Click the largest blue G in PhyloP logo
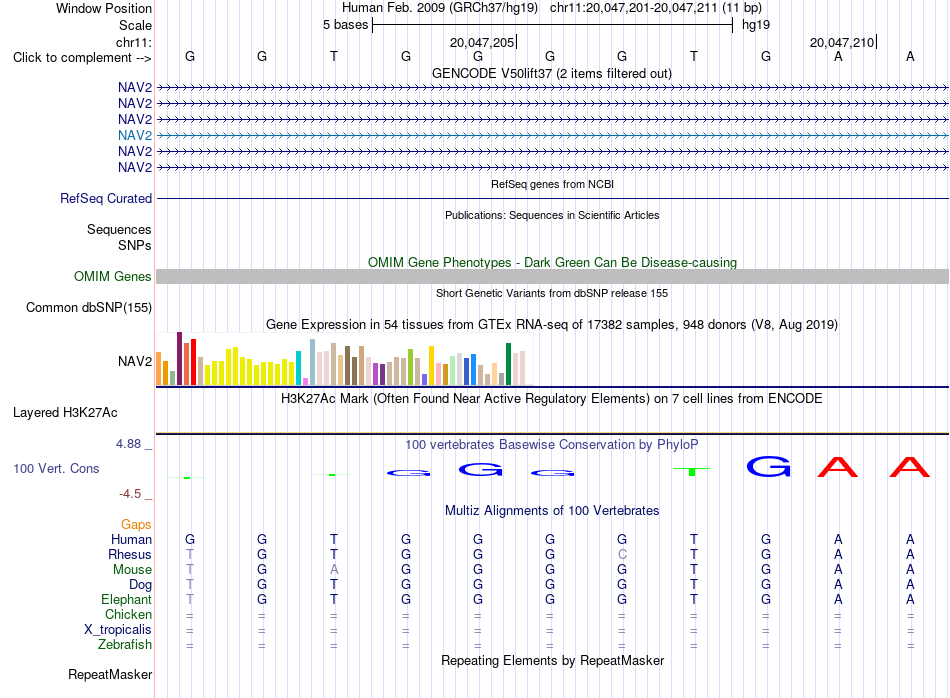This screenshot has height=698, width=950. 768,467
